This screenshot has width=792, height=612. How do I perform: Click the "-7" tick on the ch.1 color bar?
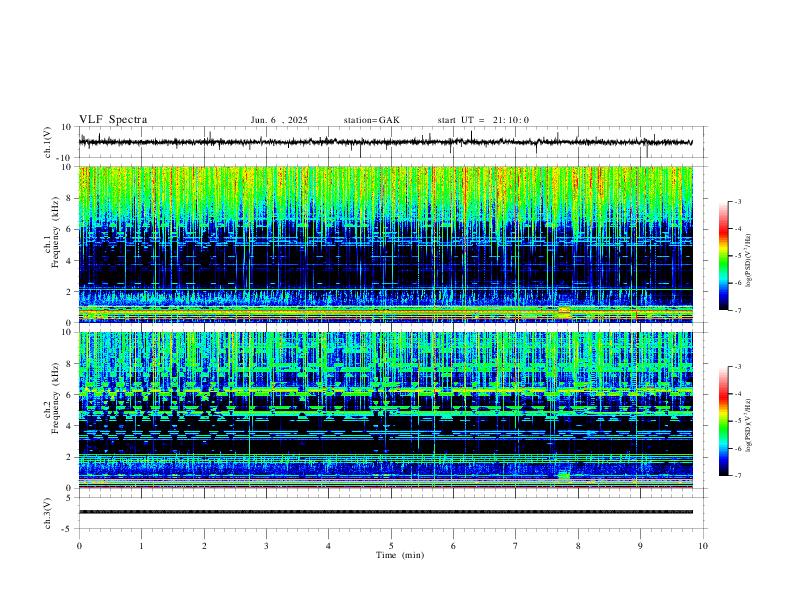point(738,310)
